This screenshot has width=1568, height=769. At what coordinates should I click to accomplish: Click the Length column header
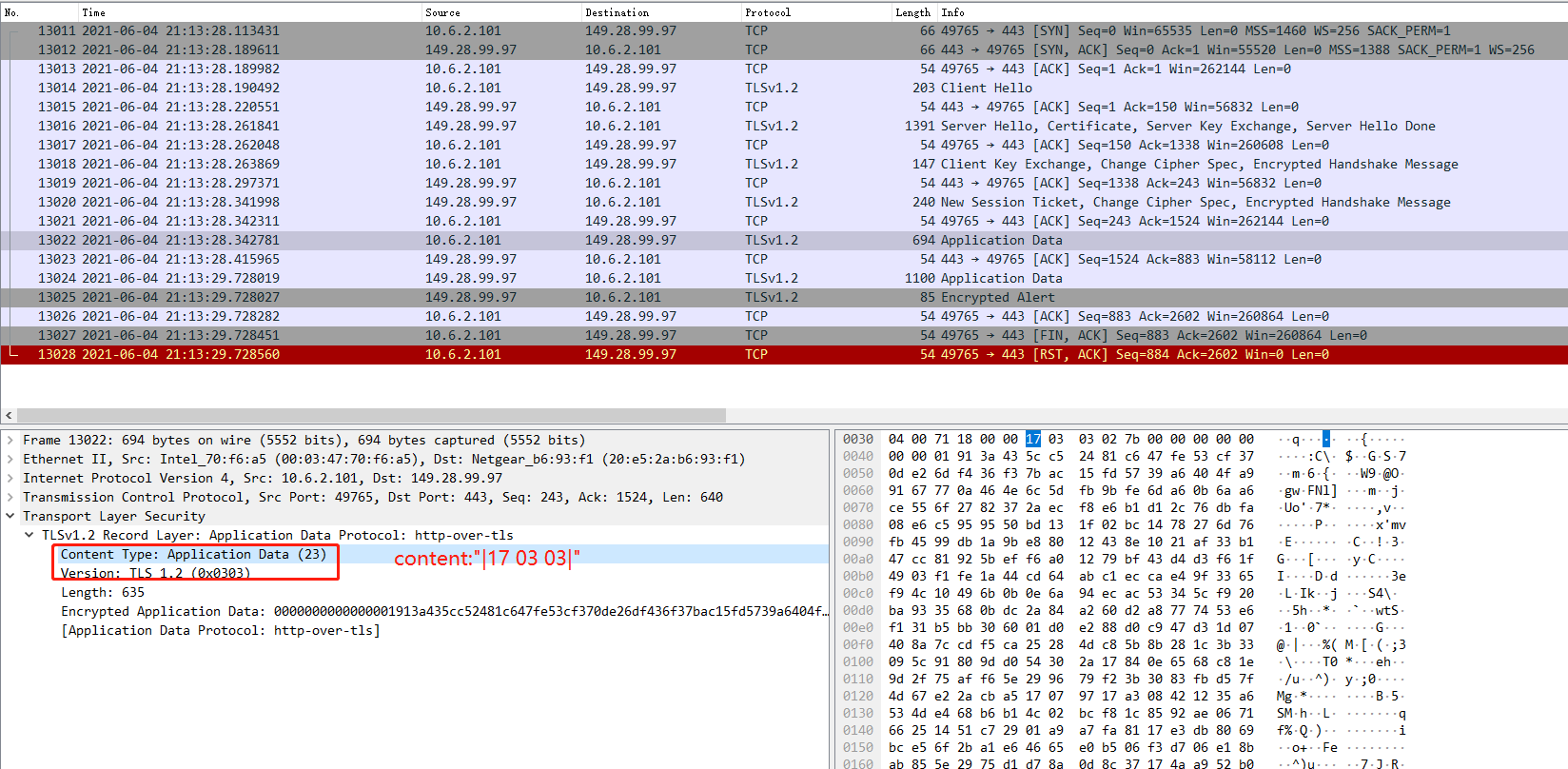coord(911,12)
